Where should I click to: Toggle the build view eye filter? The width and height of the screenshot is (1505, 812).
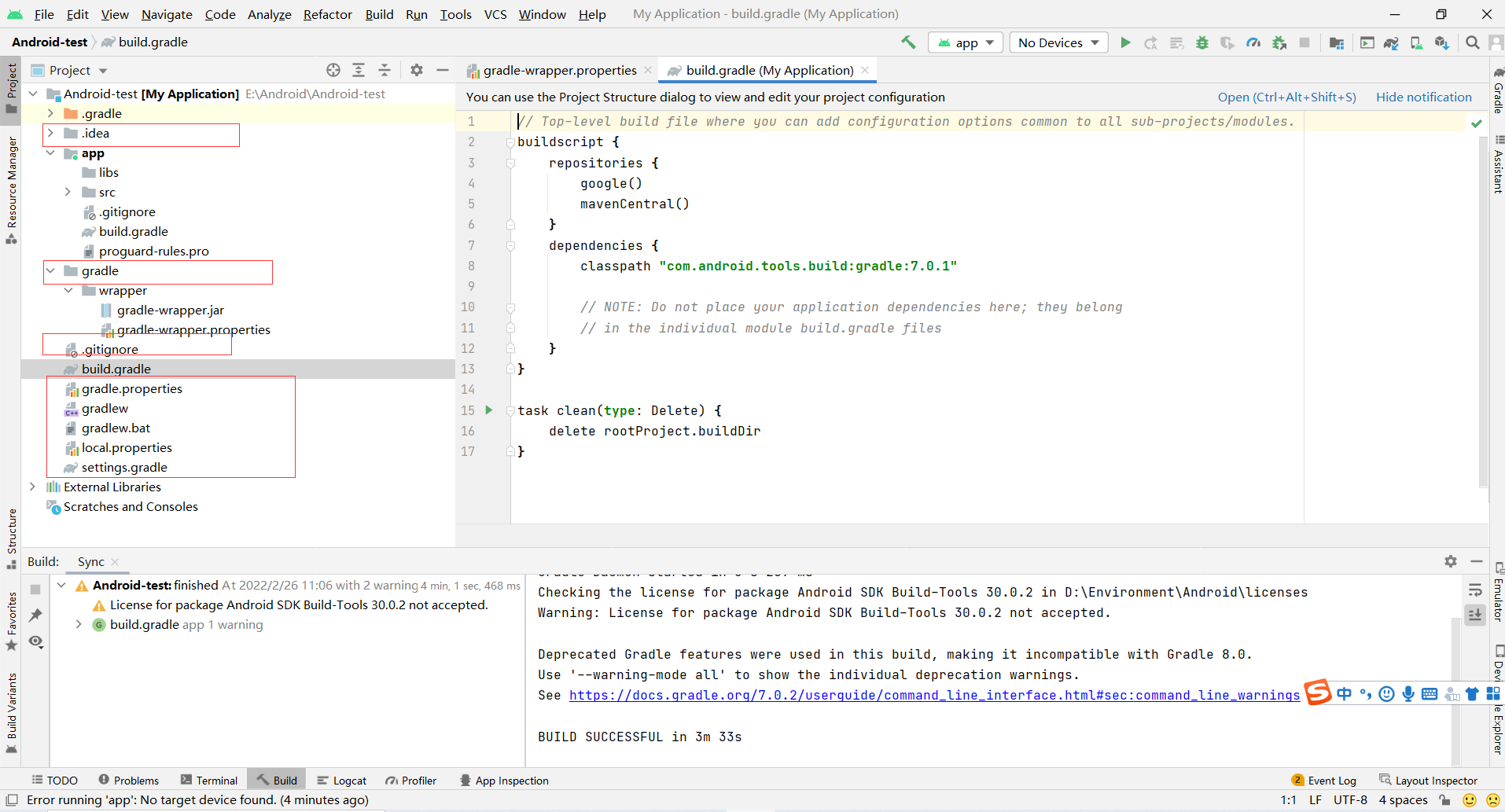pos(35,641)
